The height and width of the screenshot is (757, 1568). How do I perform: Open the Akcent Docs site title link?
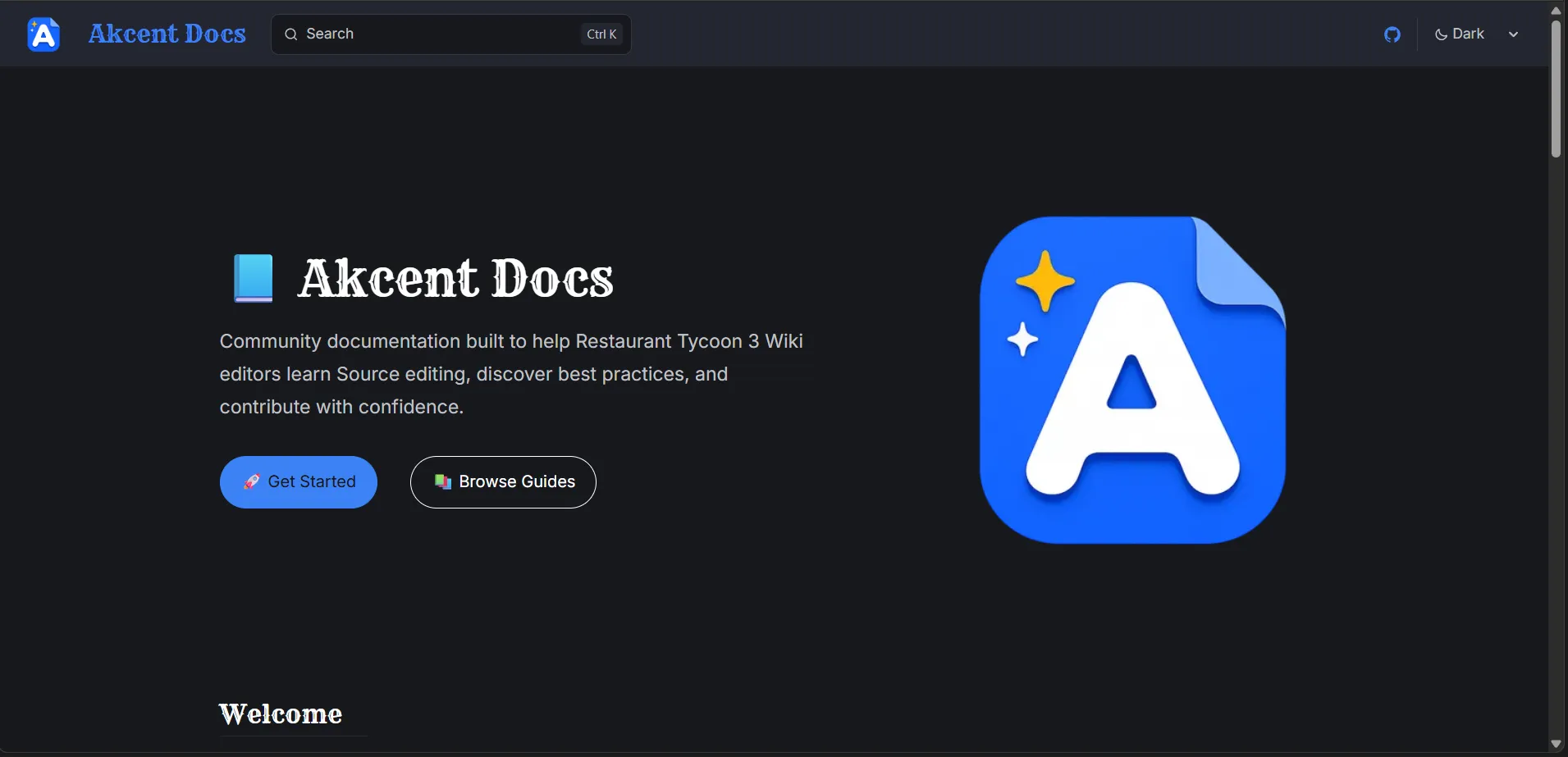[167, 34]
